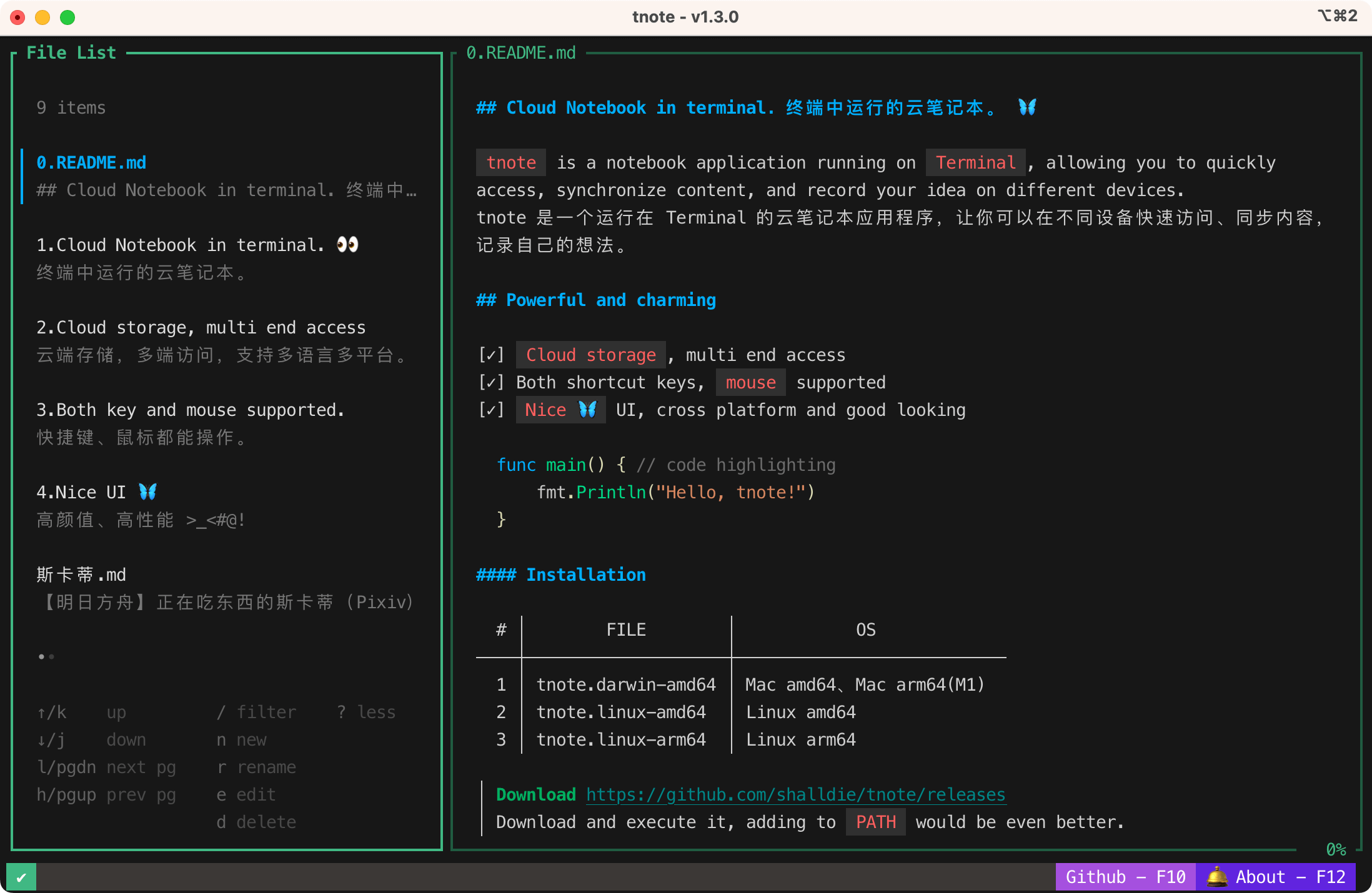Click the '? less' help collapse hint
The height and width of the screenshot is (893, 1372).
click(366, 712)
